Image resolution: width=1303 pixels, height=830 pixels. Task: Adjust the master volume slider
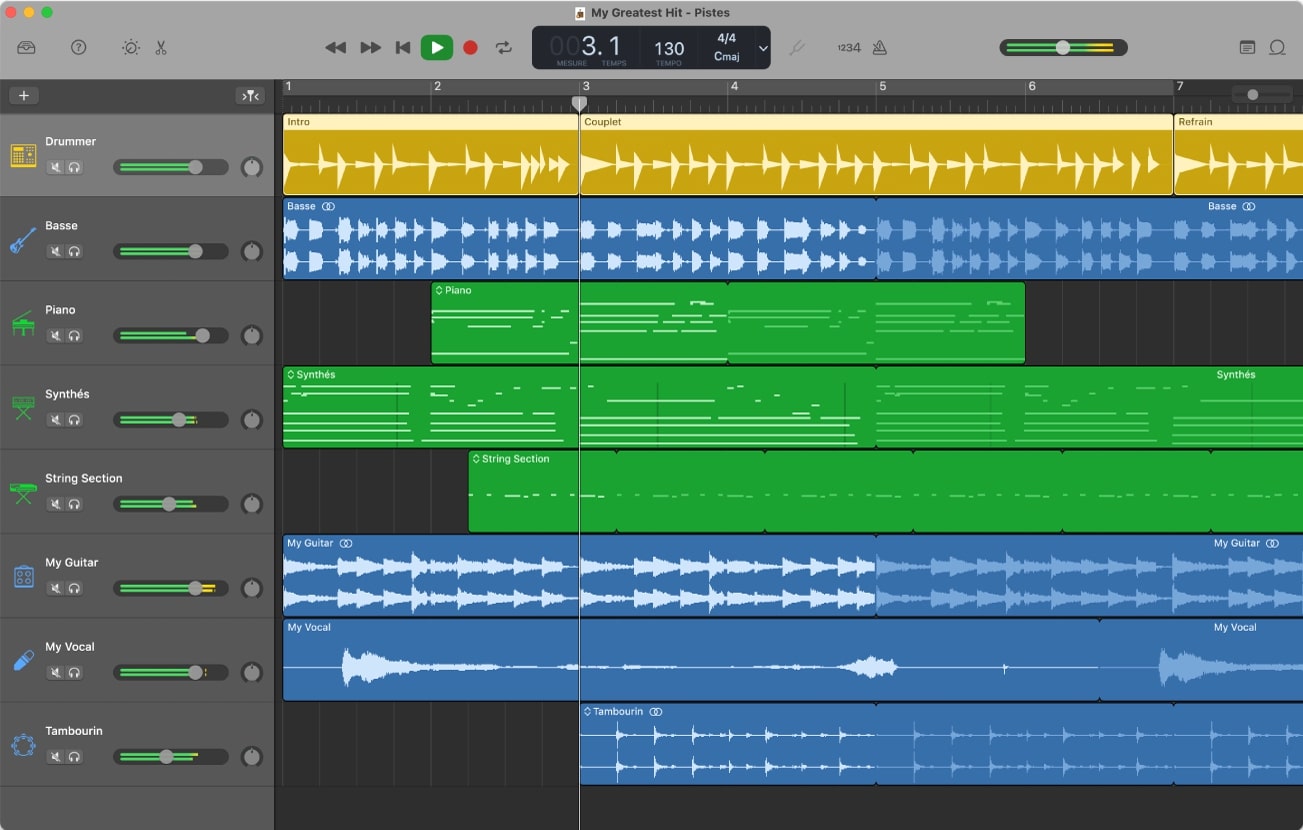coord(1063,47)
